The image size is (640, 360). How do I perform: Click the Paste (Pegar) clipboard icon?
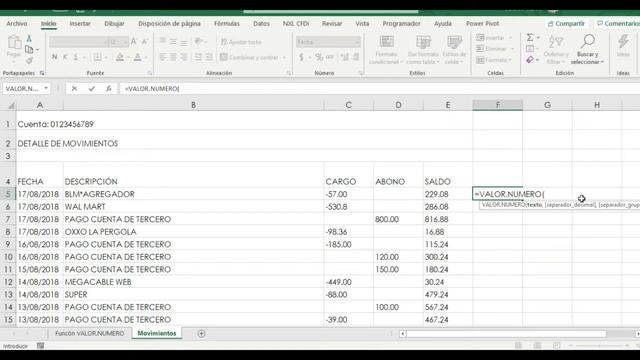click(x=14, y=42)
